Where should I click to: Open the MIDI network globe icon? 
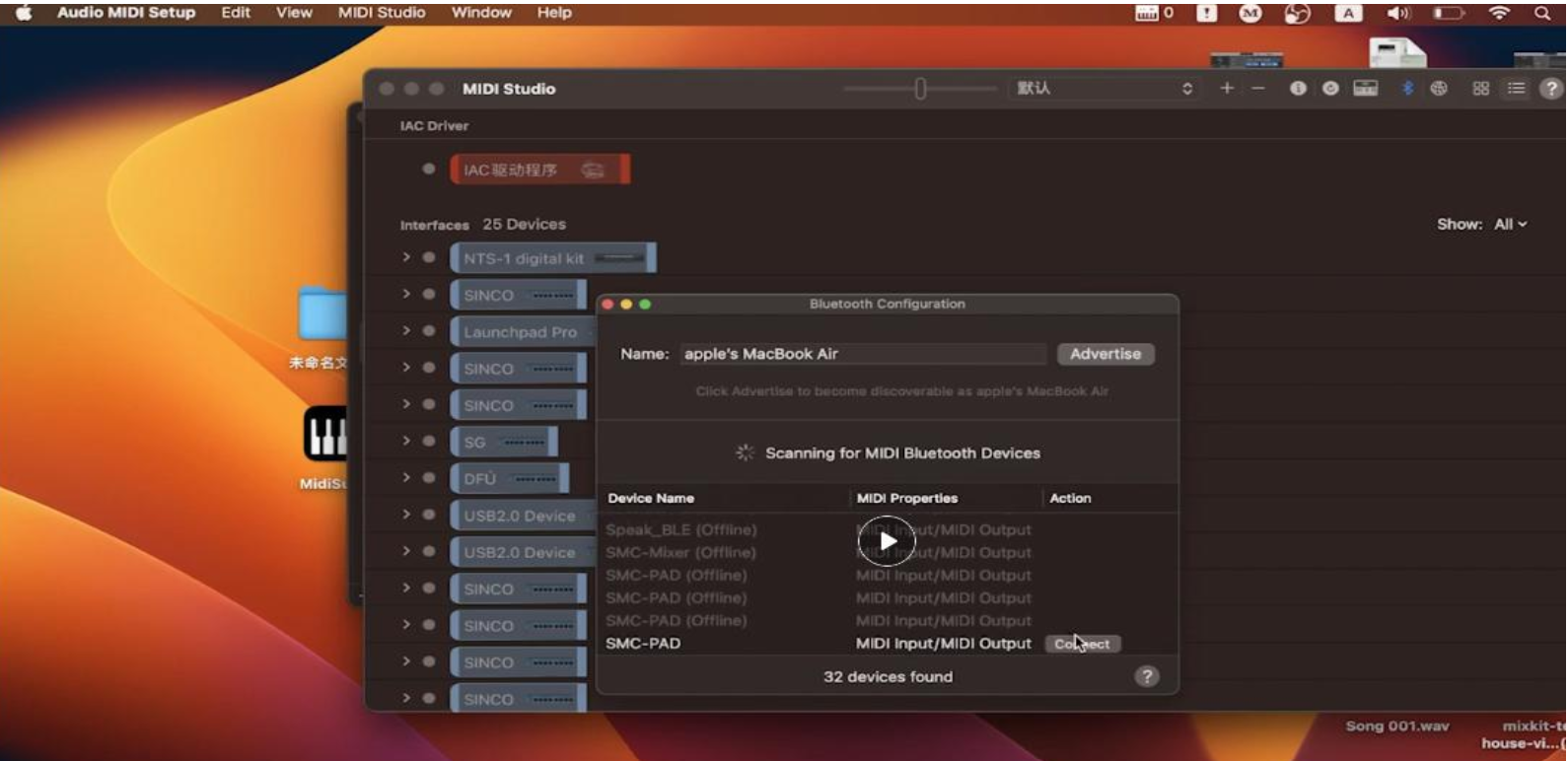point(1439,88)
